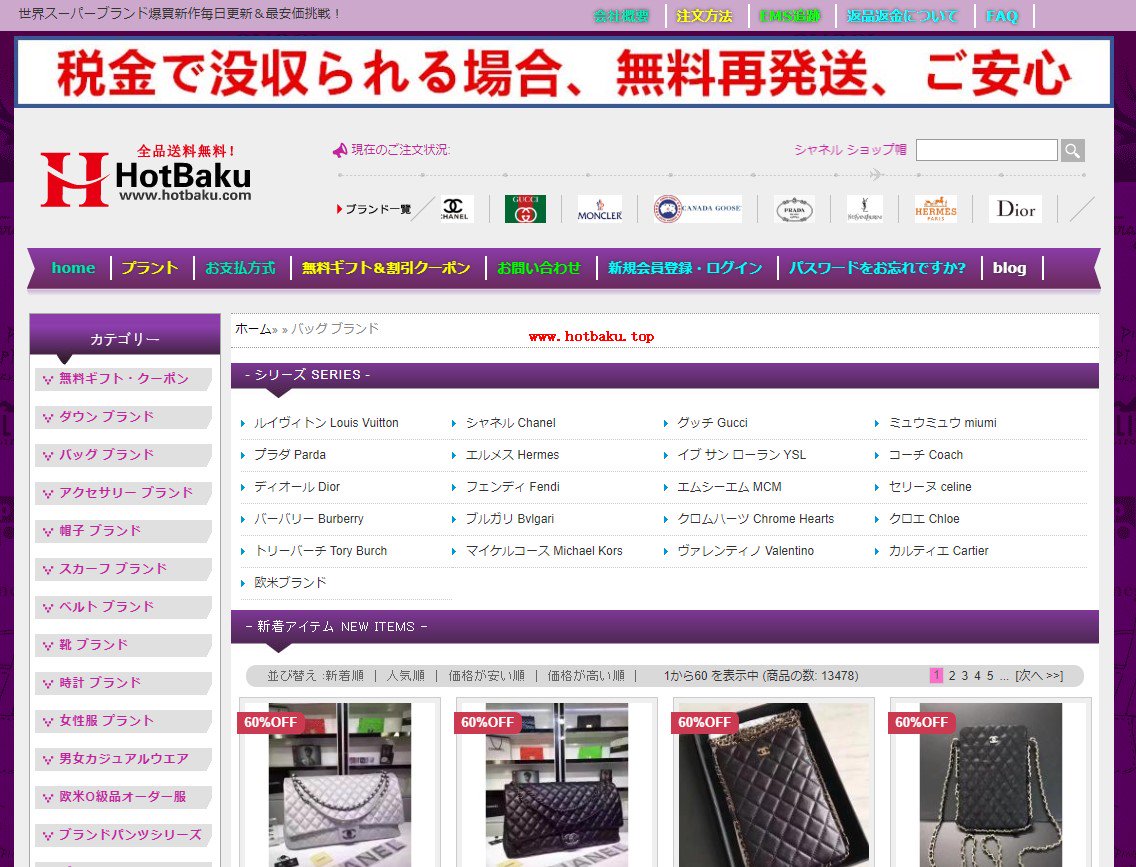Click the magnifier search button
This screenshot has height=867, width=1136.
coord(1073,151)
